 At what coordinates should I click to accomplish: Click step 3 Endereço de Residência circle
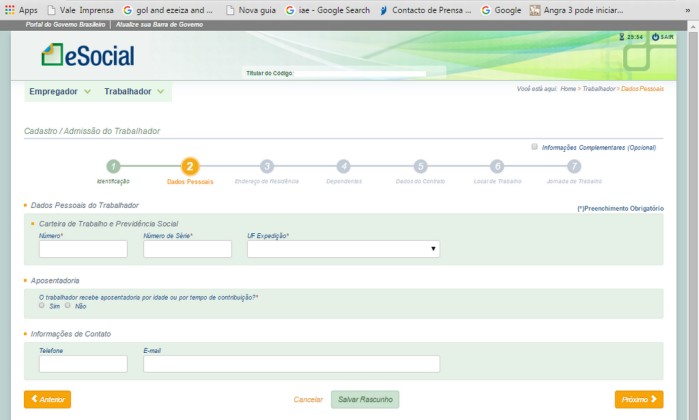coord(266,167)
